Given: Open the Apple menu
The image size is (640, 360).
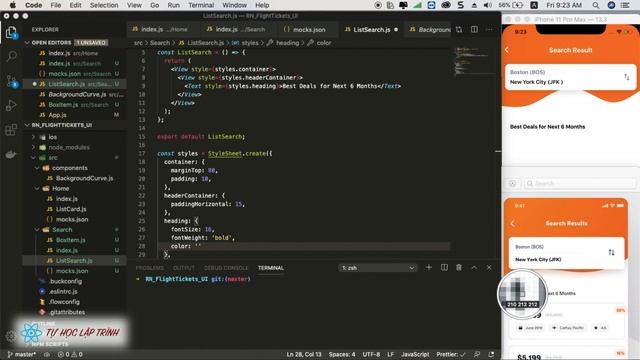Looking at the screenshot, I should click(x=13, y=5).
